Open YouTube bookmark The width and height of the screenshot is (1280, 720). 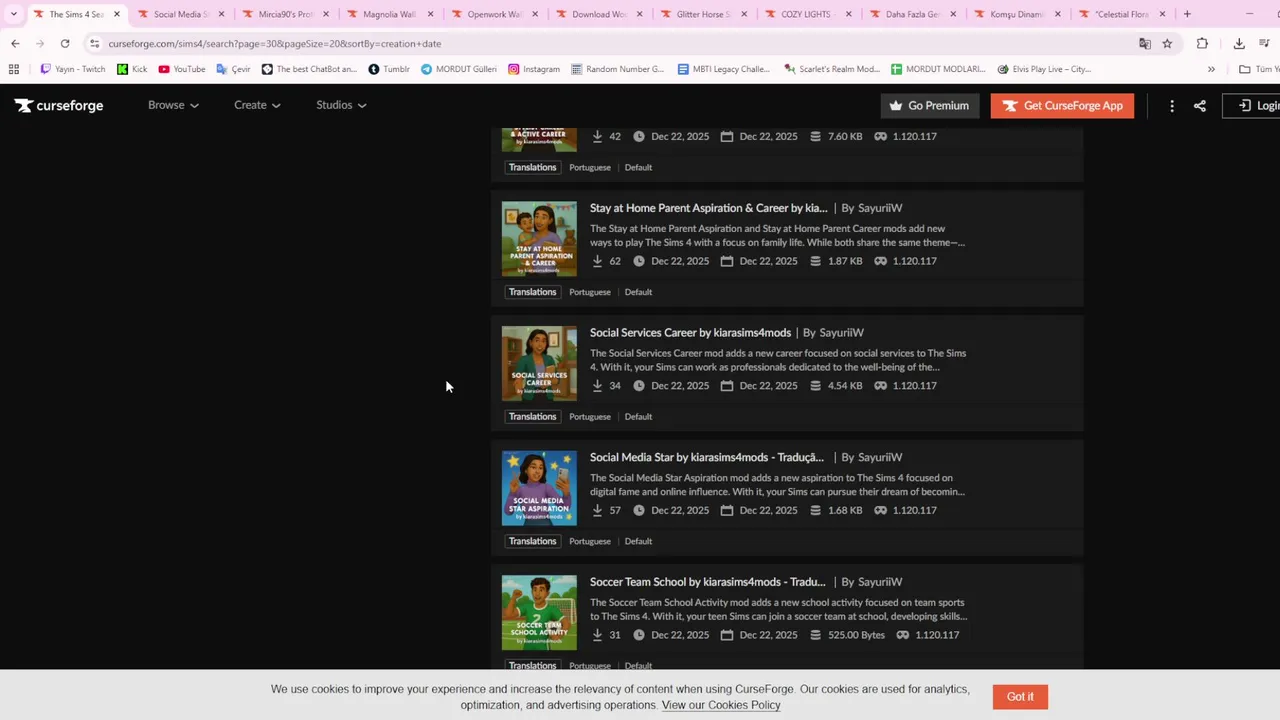pyautogui.click(x=182, y=69)
